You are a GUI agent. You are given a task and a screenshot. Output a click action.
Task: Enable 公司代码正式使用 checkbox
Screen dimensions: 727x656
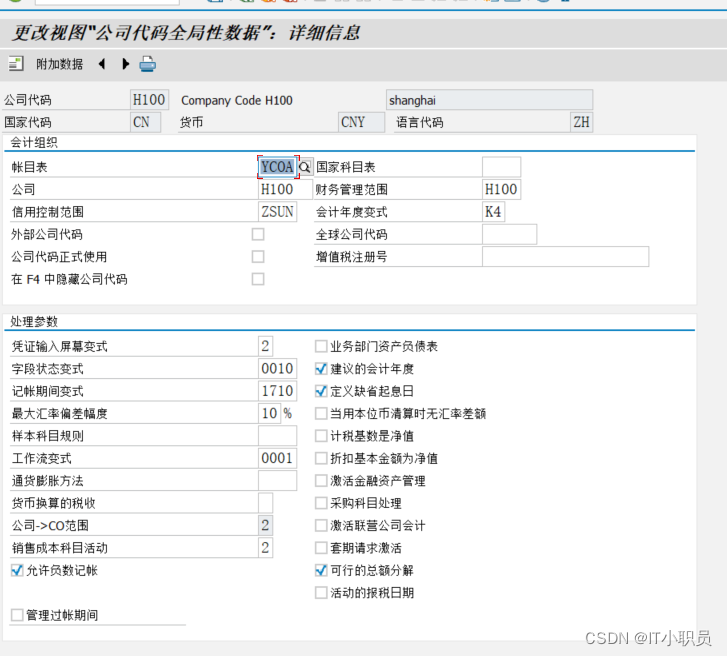258,256
